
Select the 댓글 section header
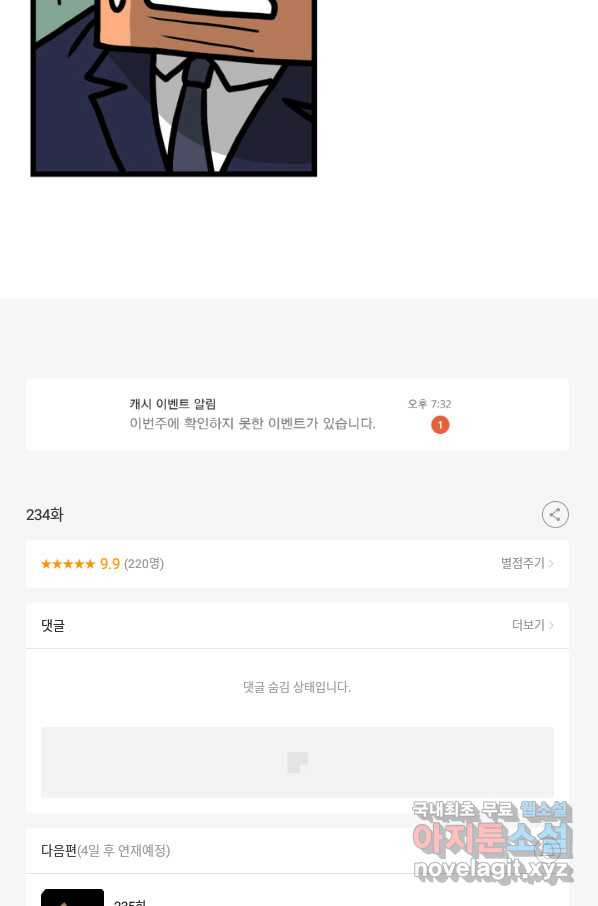click(53, 625)
